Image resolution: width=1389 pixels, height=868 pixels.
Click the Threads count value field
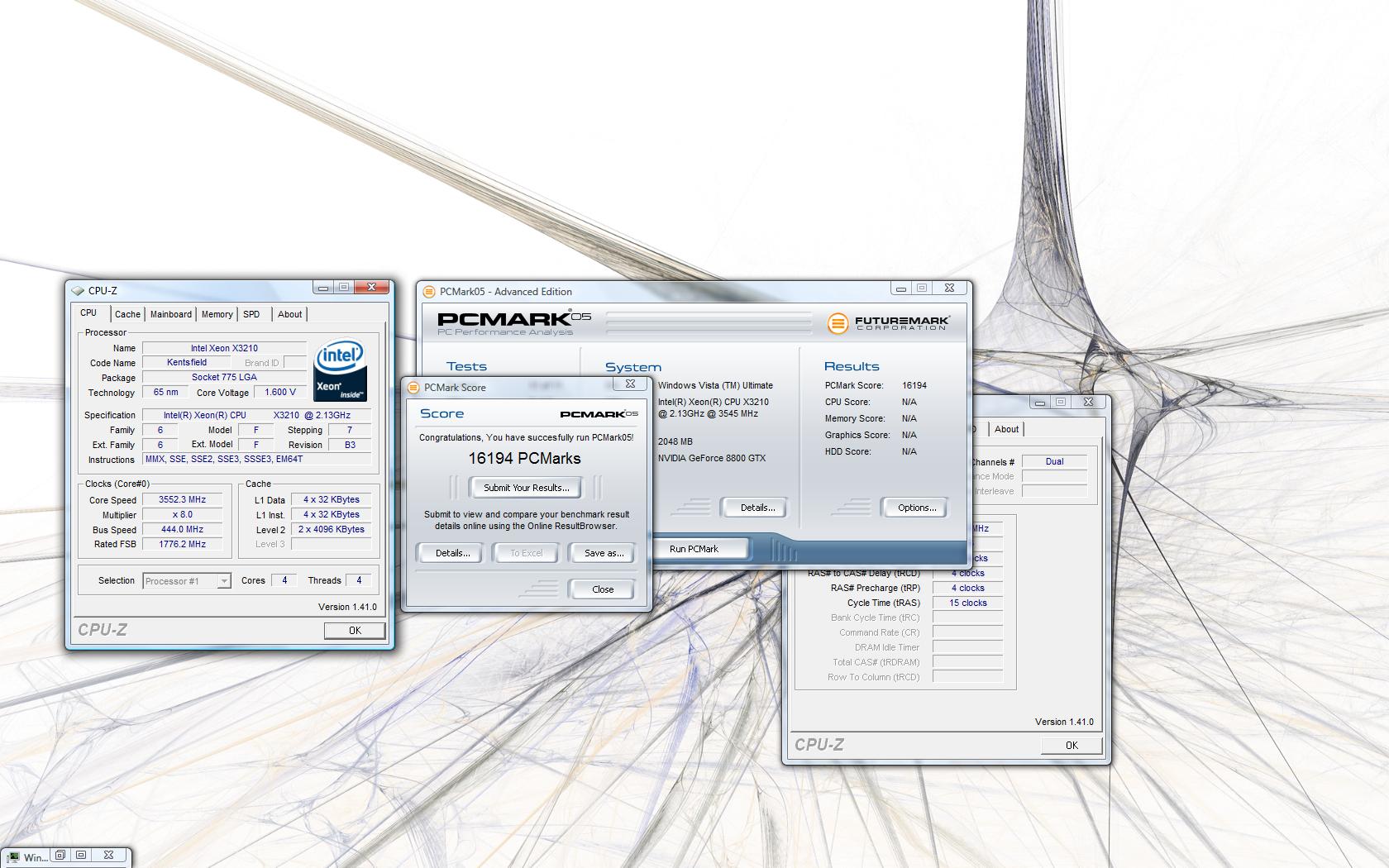coord(359,580)
